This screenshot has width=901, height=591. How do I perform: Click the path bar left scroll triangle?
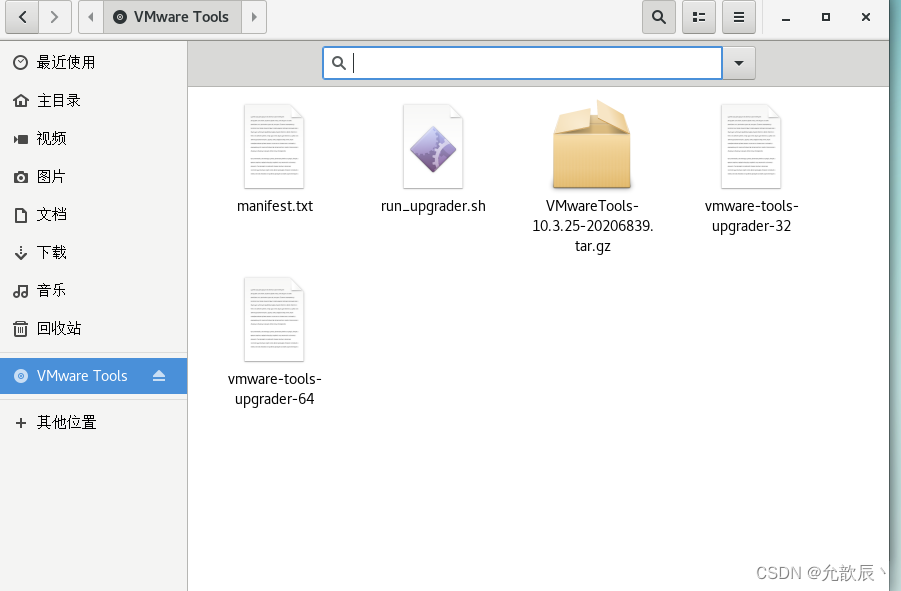click(91, 17)
